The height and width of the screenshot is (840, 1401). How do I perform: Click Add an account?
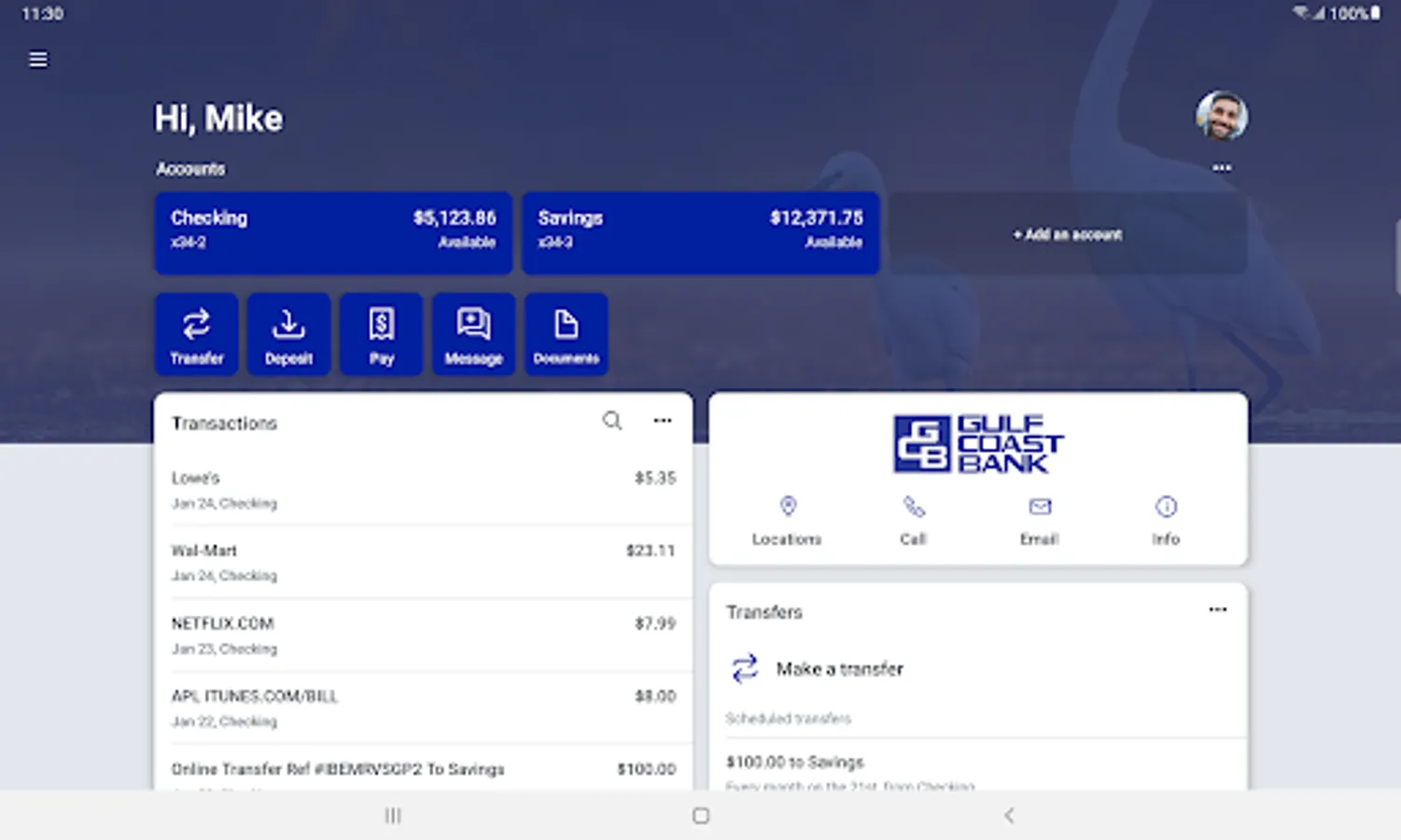point(1068,234)
